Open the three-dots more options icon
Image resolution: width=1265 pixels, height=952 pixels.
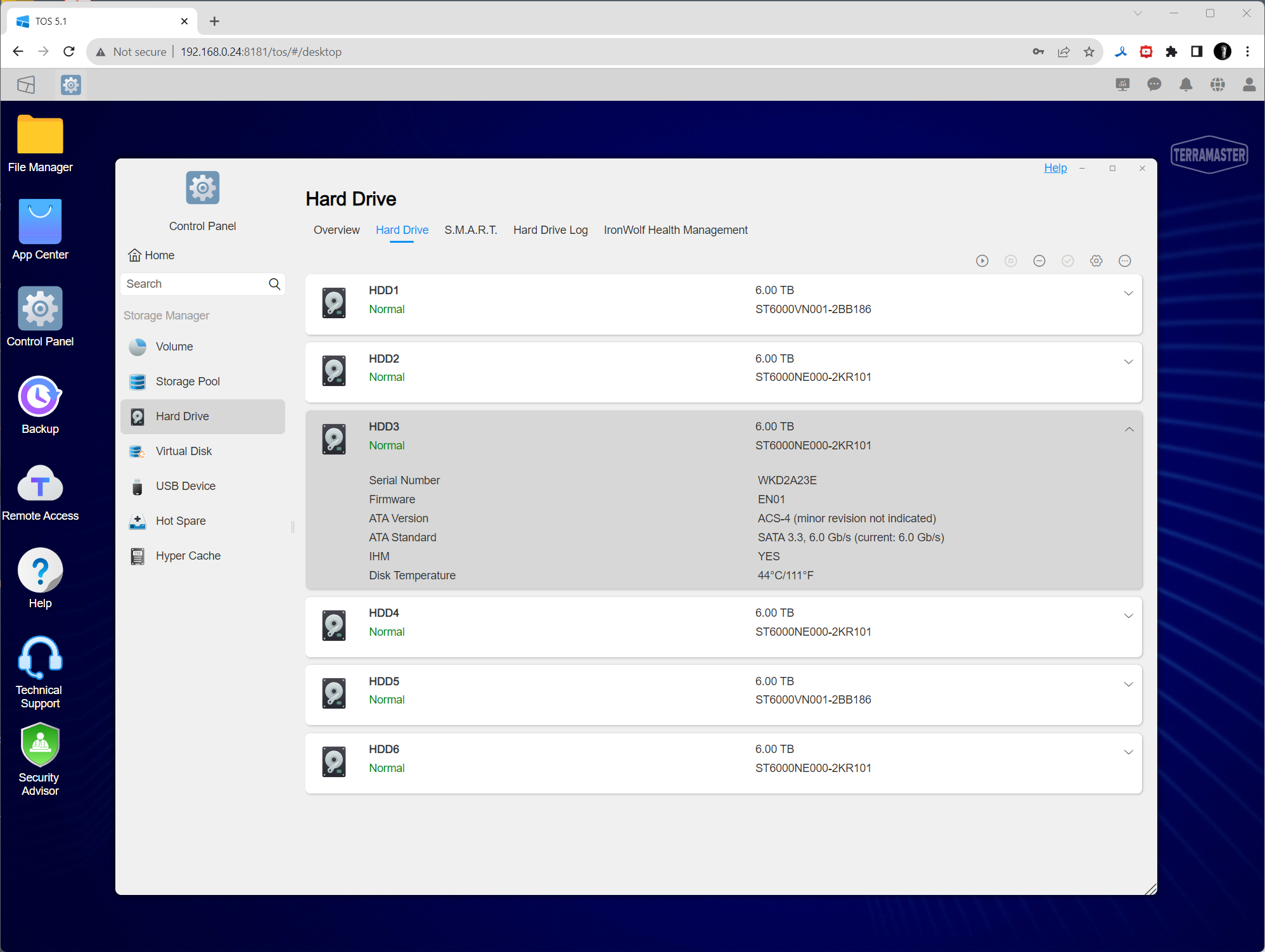tap(1125, 261)
